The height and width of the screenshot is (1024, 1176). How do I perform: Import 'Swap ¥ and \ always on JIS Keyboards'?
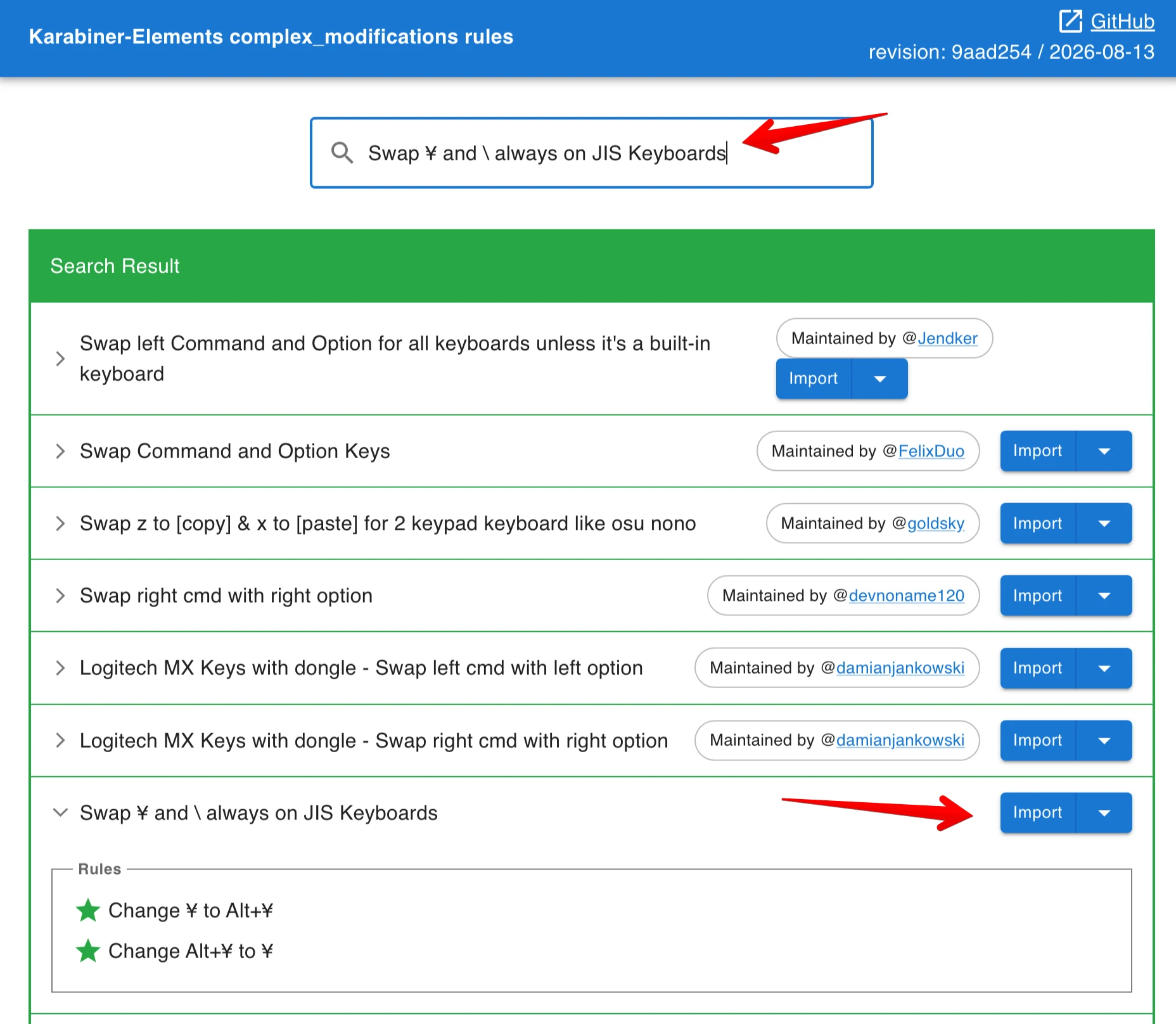coord(1038,812)
